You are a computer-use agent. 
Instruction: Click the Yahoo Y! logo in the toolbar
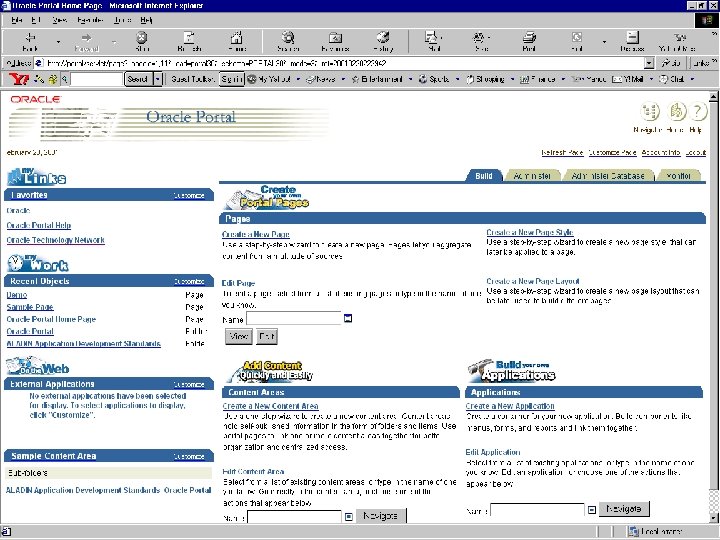point(19,79)
